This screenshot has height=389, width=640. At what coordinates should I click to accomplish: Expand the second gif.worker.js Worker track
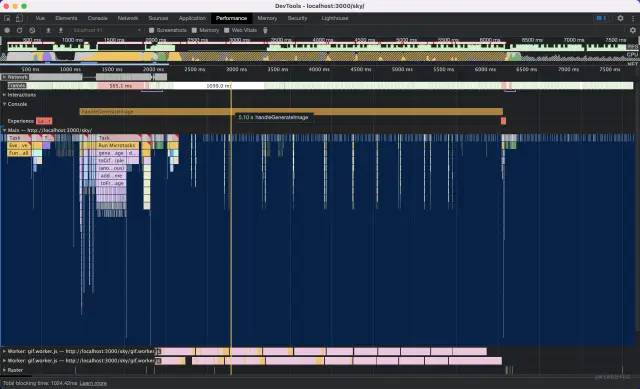pos(4,361)
